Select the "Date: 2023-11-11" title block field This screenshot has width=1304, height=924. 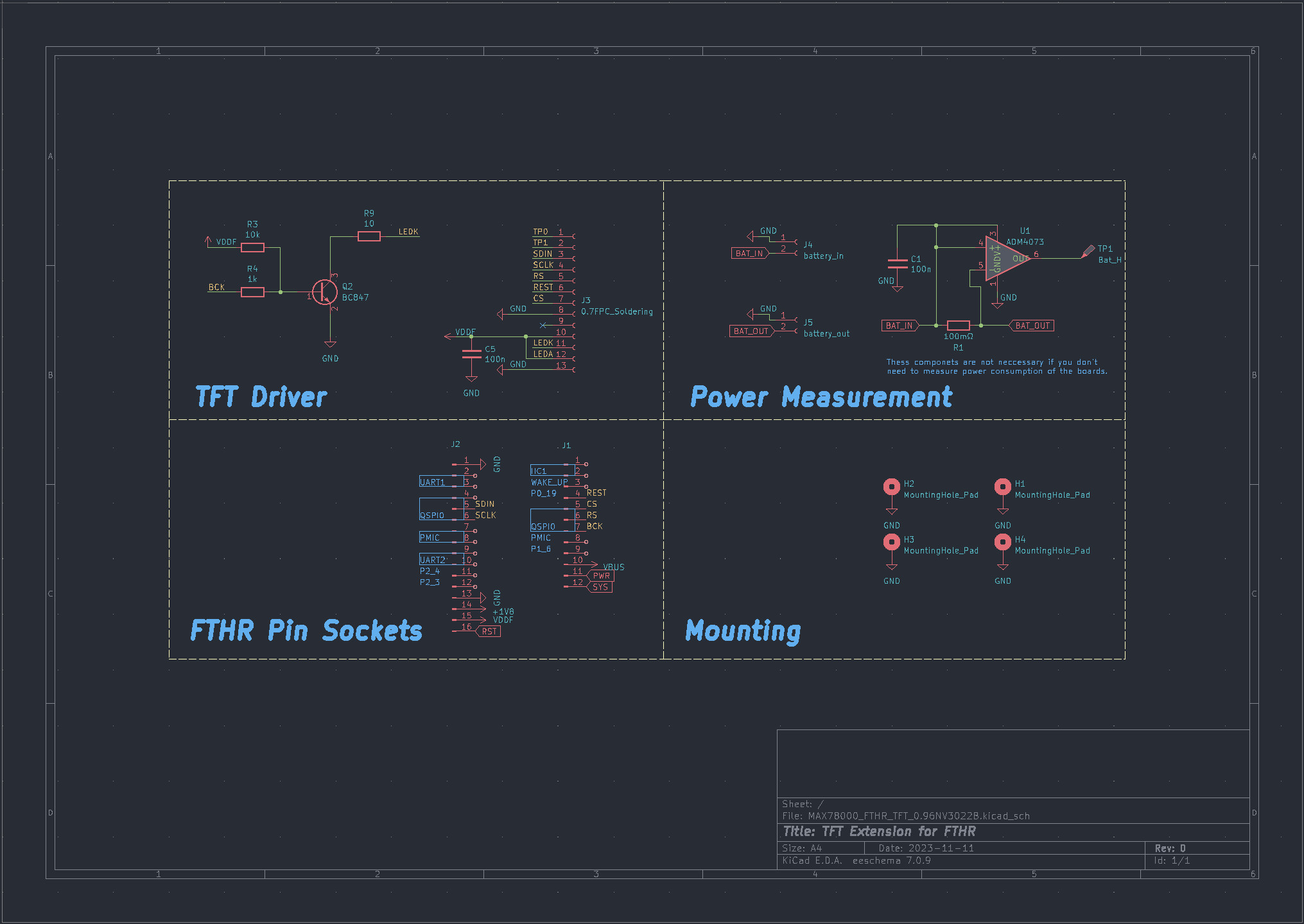(926, 848)
